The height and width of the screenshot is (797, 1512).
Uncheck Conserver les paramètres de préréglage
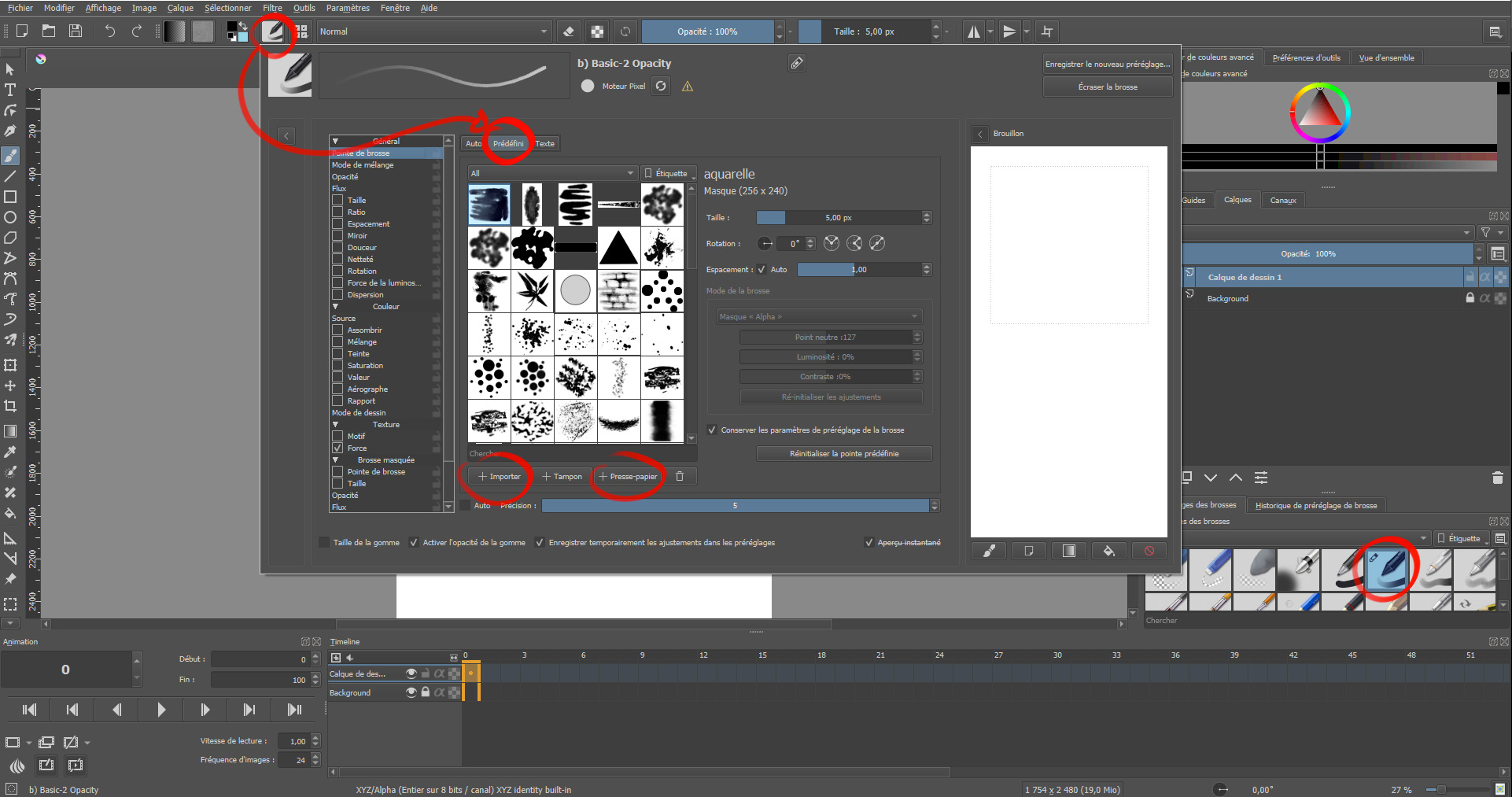[712, 430]
